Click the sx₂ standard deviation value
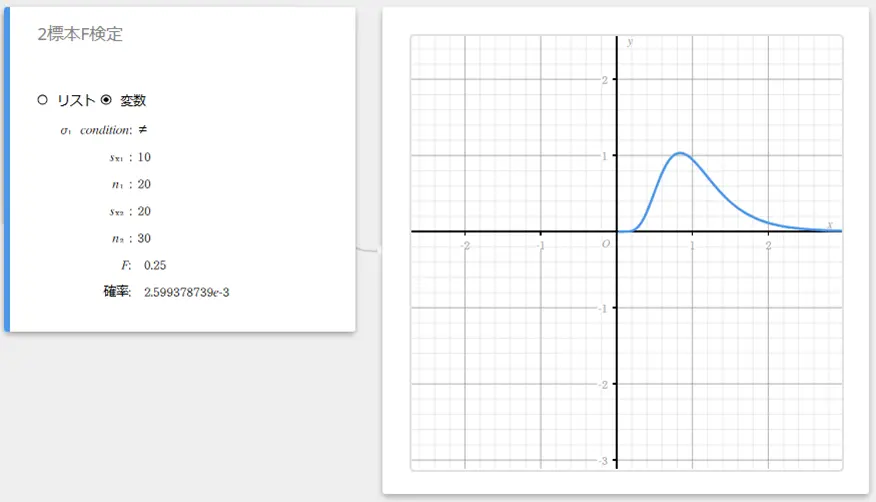The width and height of the screenshot is (876, 502). [x=144, y=211]
